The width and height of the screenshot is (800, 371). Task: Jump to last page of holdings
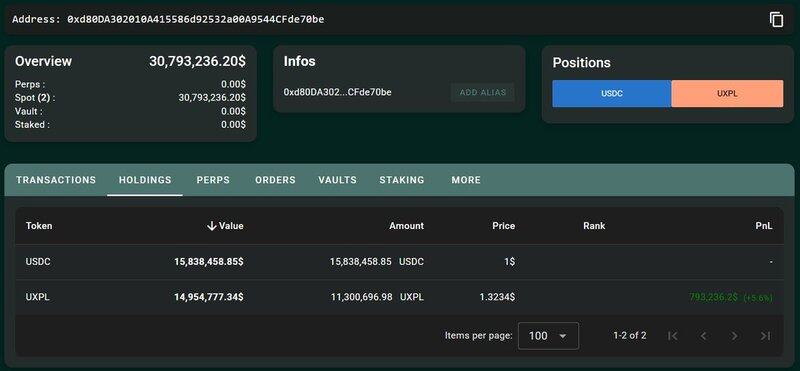point(765,336)
